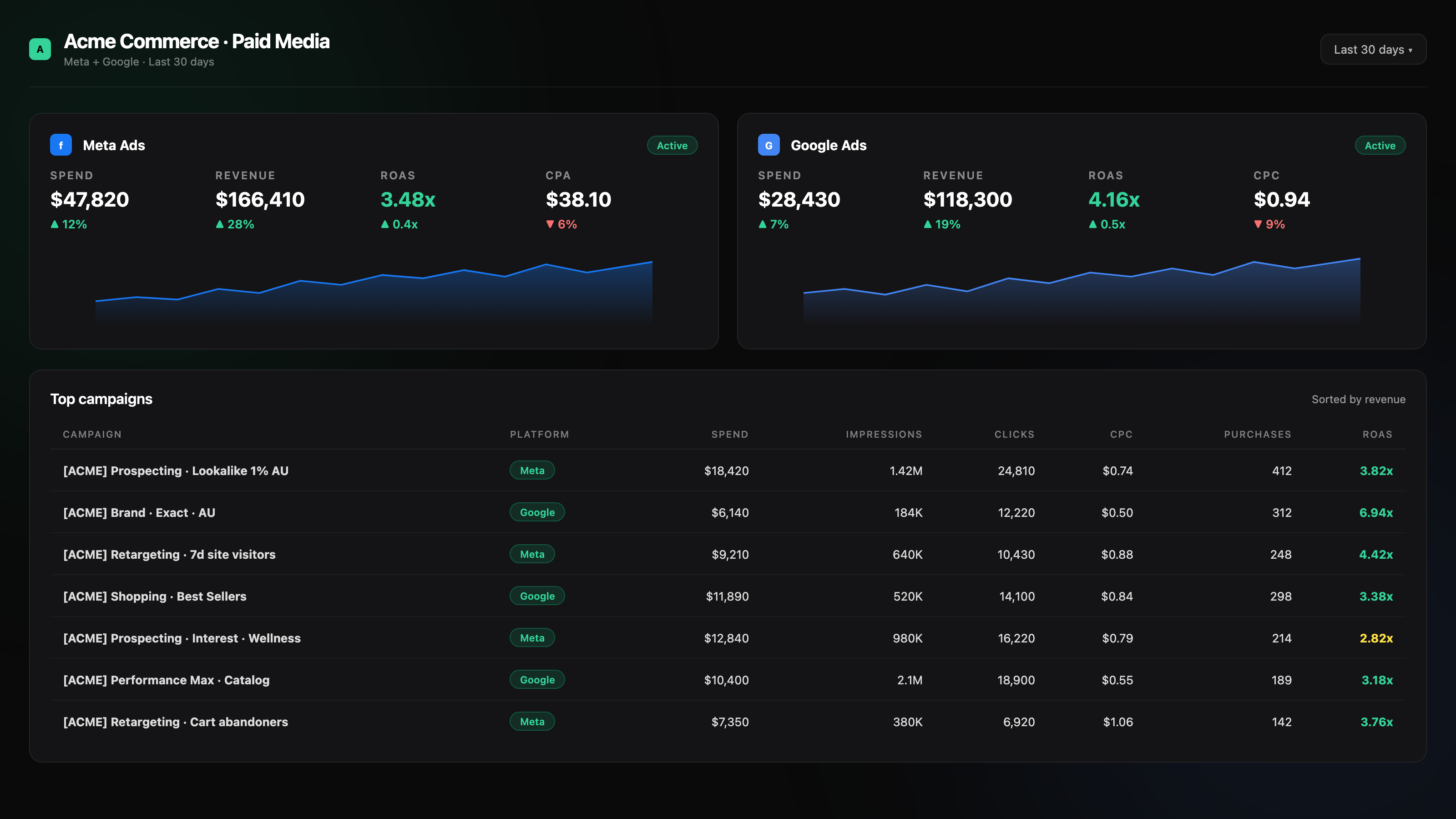The height and width of the screenshot is (819, 1456).
Task: Click Meta badge in 7d site visitors row
Action: (532, 554)
